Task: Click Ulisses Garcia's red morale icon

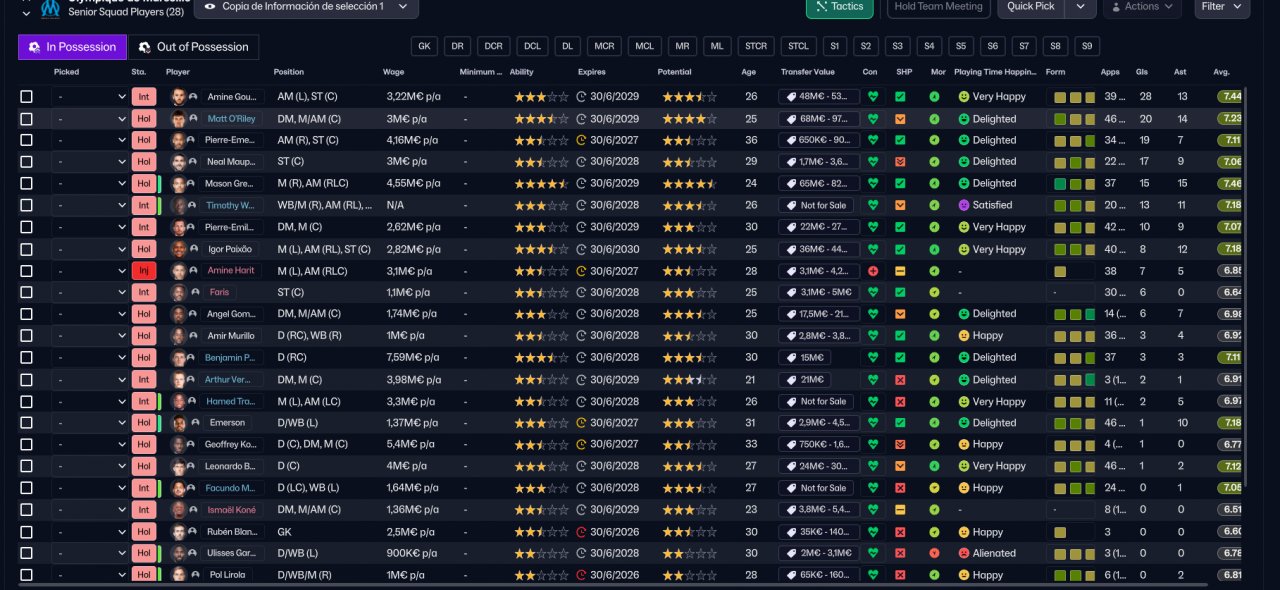Action: pos(934,553)
